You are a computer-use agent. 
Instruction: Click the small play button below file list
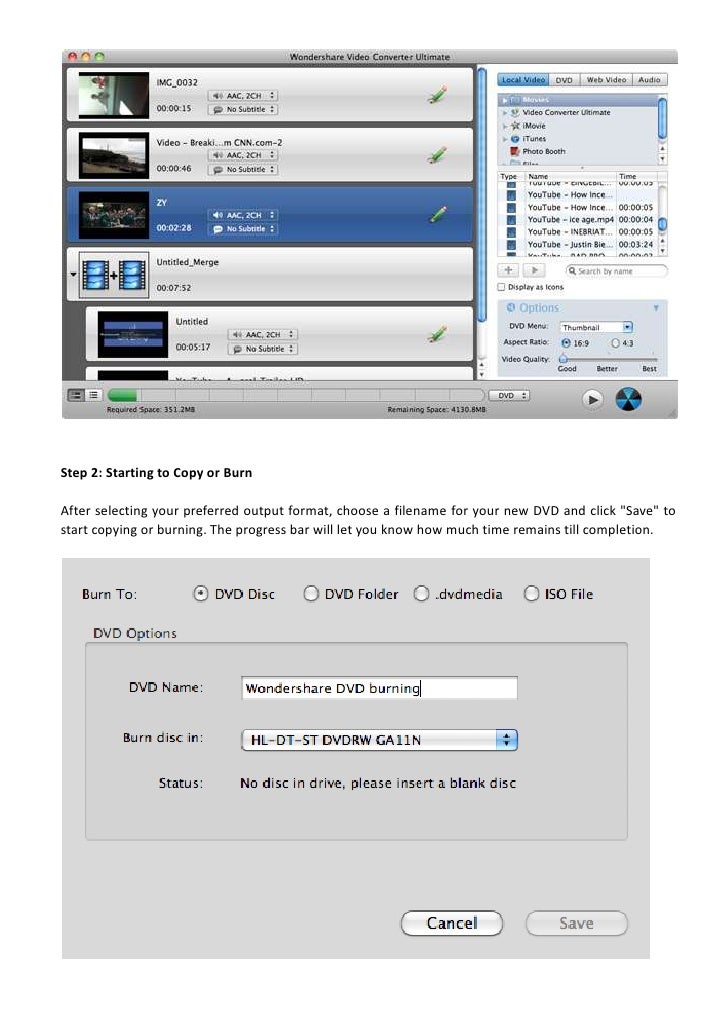click(534, 270)
